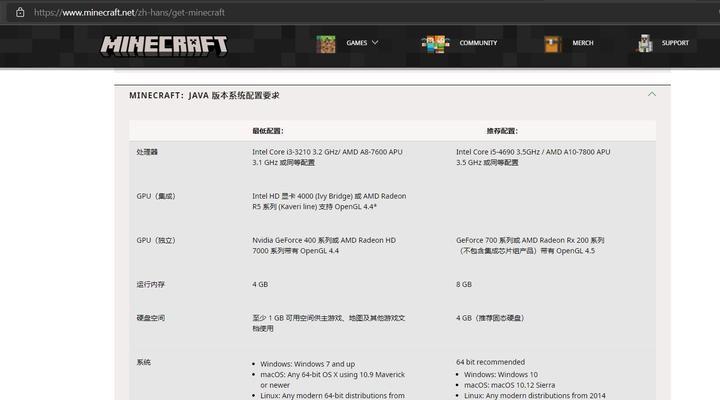
Task: Select the '处理器' row label
Action: [147, 152]
